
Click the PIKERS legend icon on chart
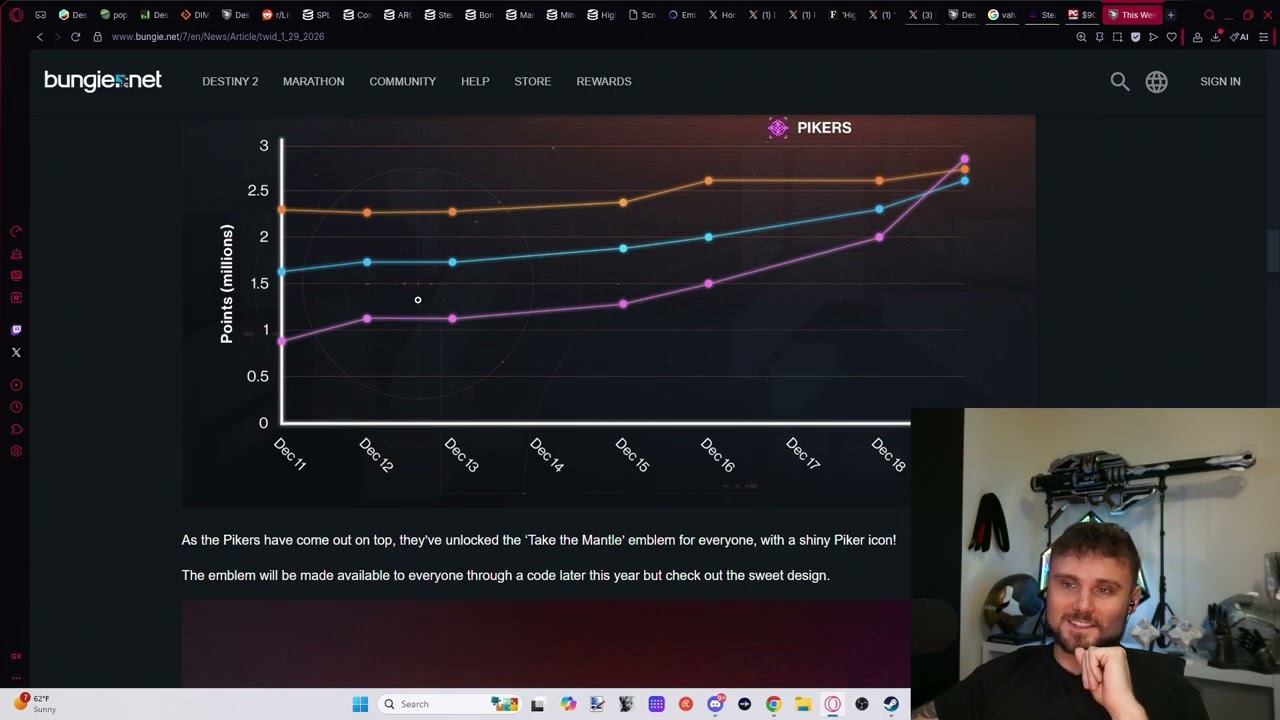(778, 128)
